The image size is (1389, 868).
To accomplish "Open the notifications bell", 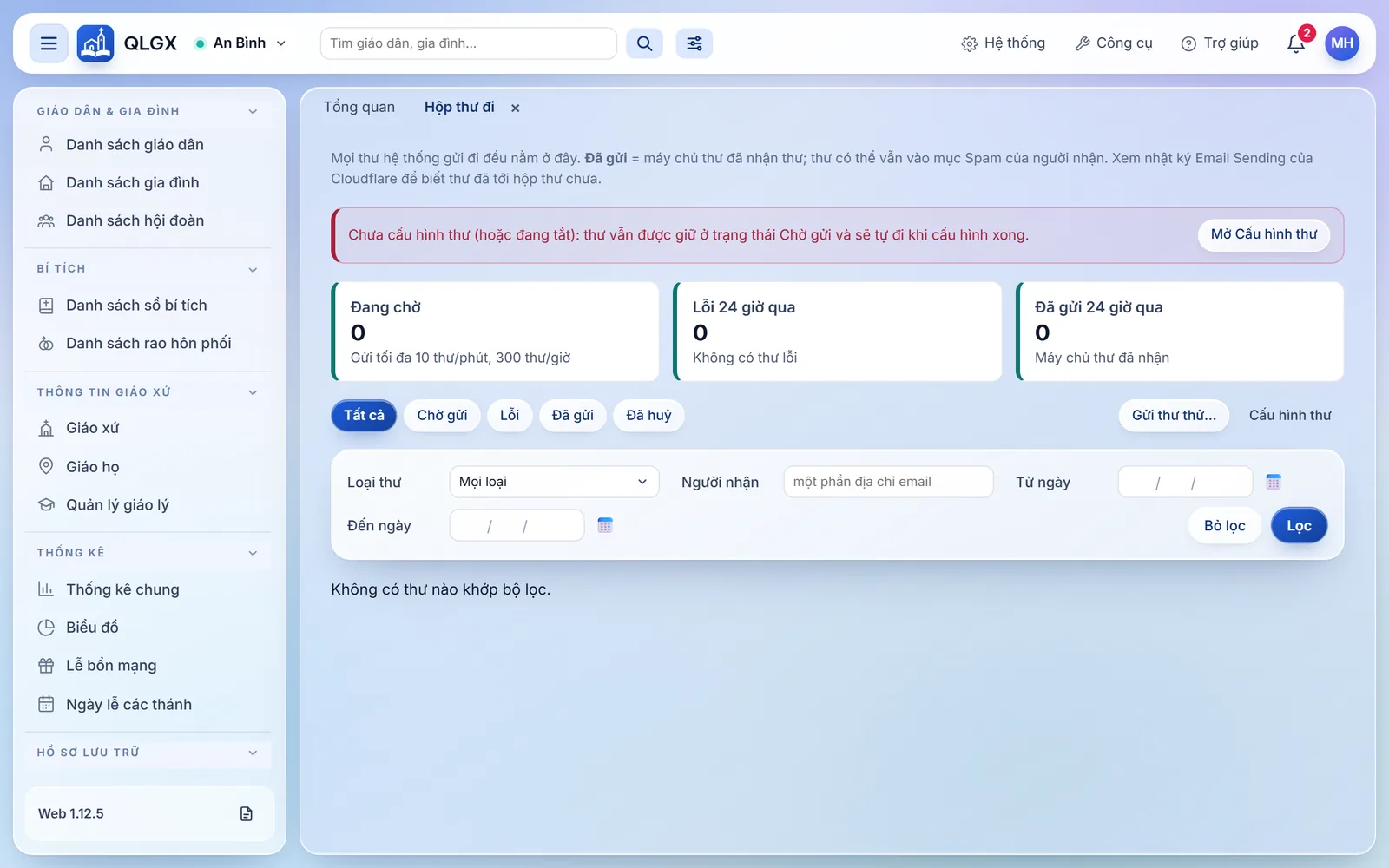I will pyautogui.click(x=1296, y=43).
